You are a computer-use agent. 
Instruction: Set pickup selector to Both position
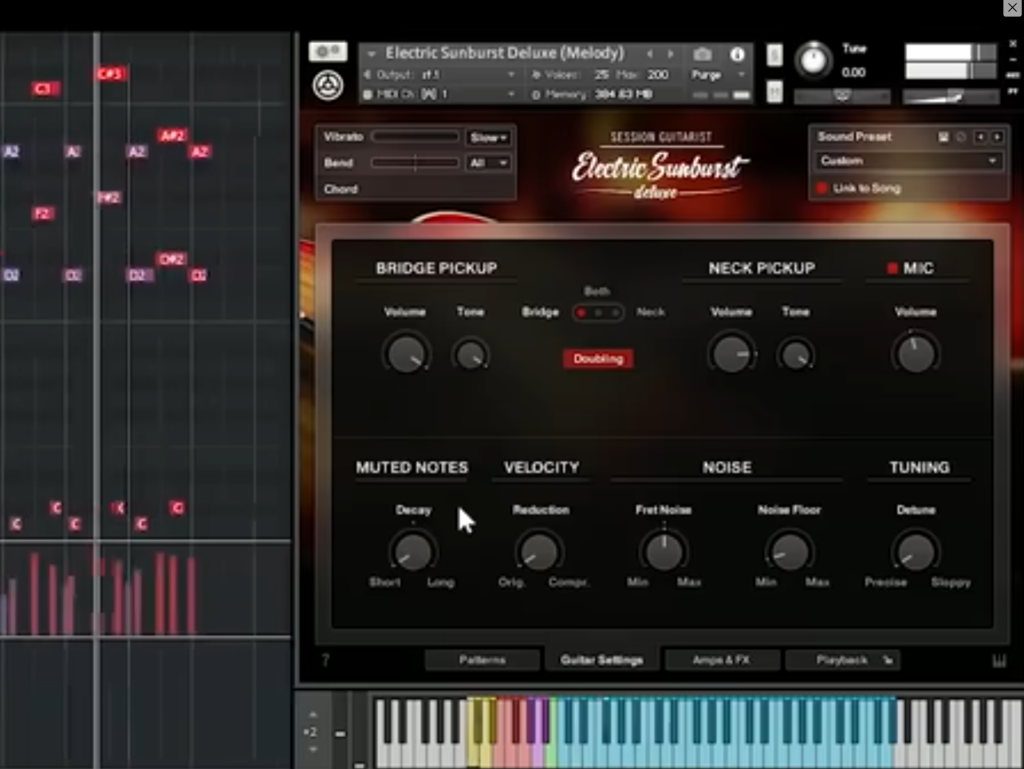[x=598, y=313]
